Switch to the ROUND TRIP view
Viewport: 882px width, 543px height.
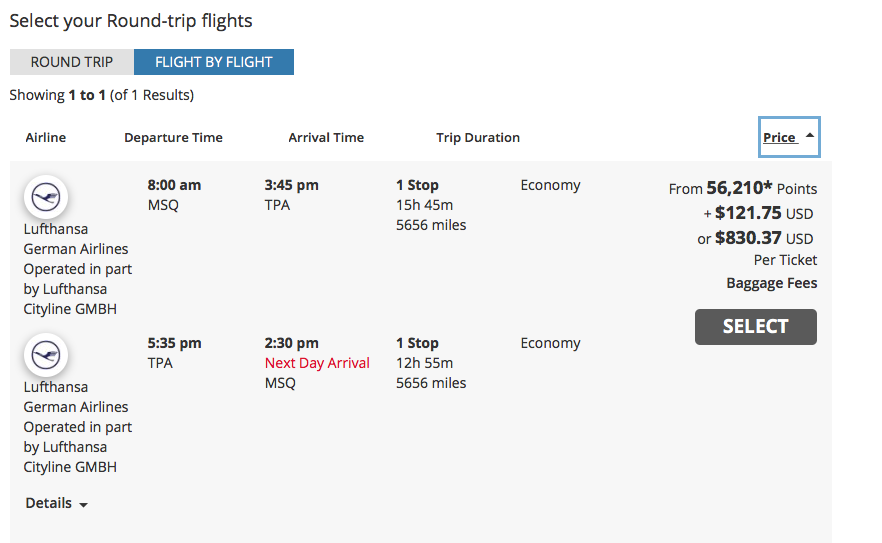[72, 62]
